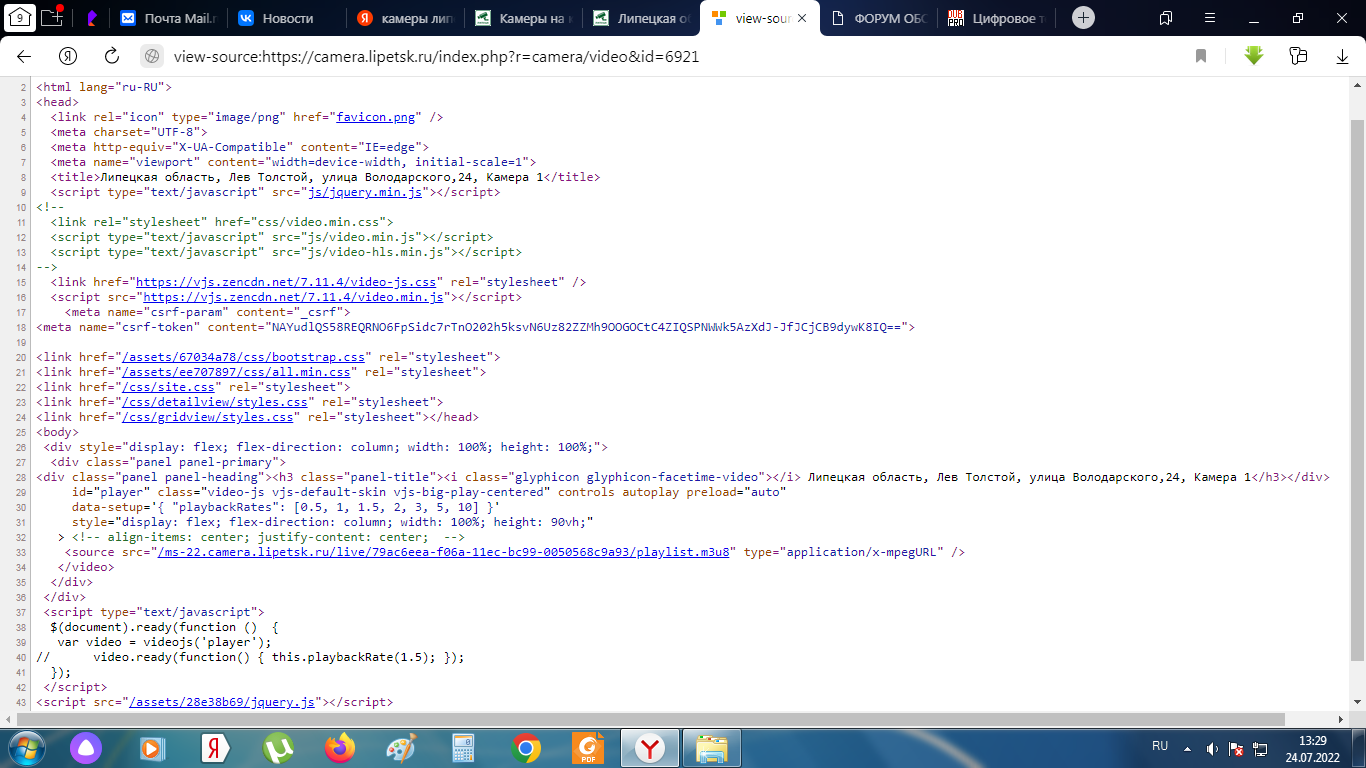Open the Windows Start menu

[x=25, y=747]
